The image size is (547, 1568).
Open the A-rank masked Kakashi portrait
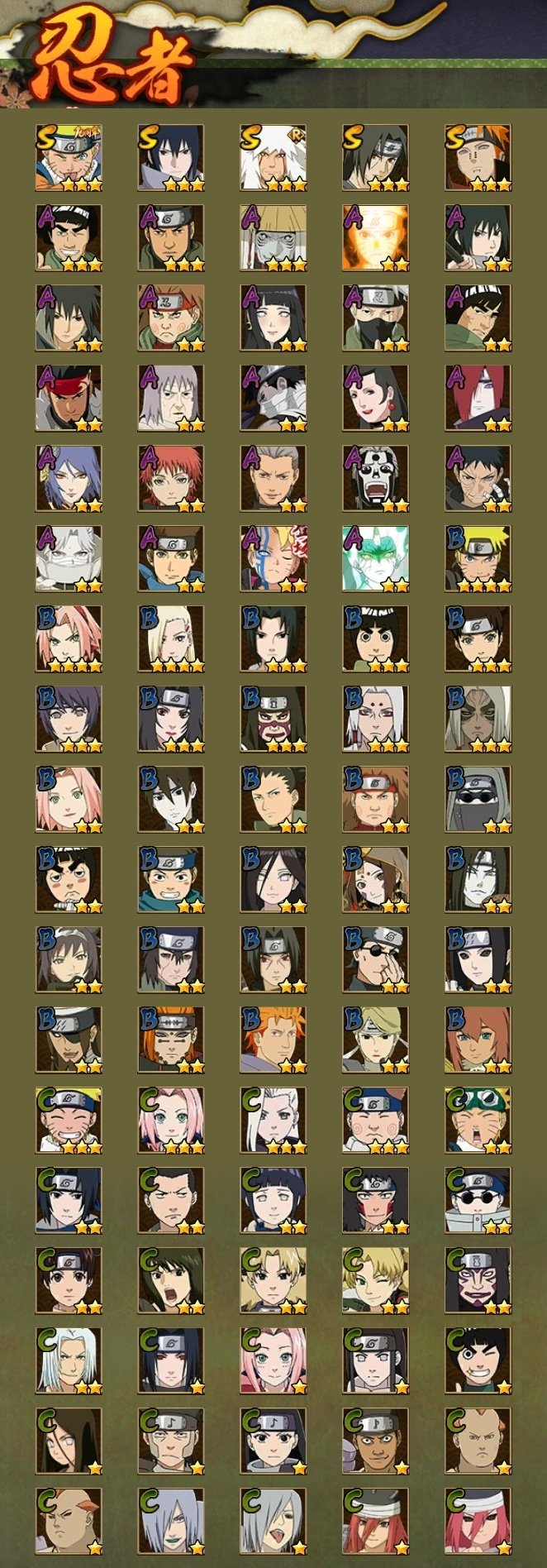tap(376, 318)
